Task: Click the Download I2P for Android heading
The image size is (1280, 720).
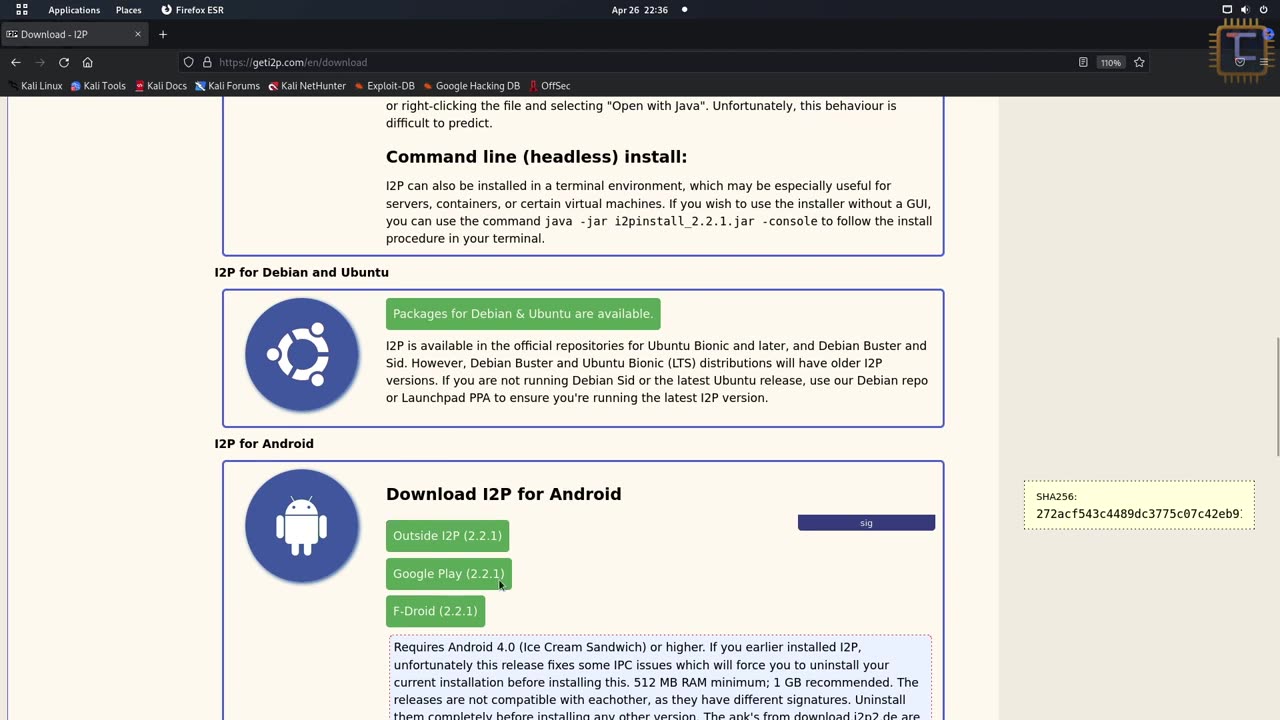Action: point(504,494)
